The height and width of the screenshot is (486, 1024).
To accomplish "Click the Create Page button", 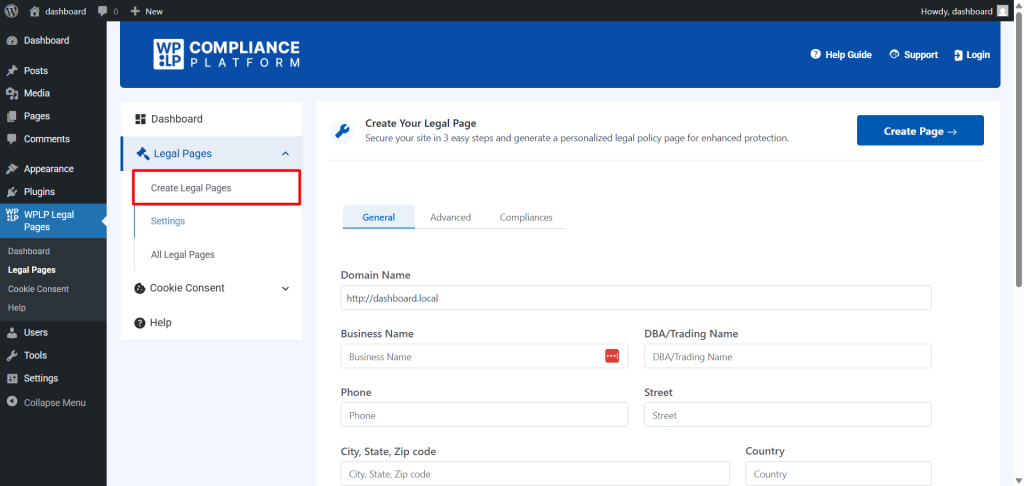I will tap(920, 131).
